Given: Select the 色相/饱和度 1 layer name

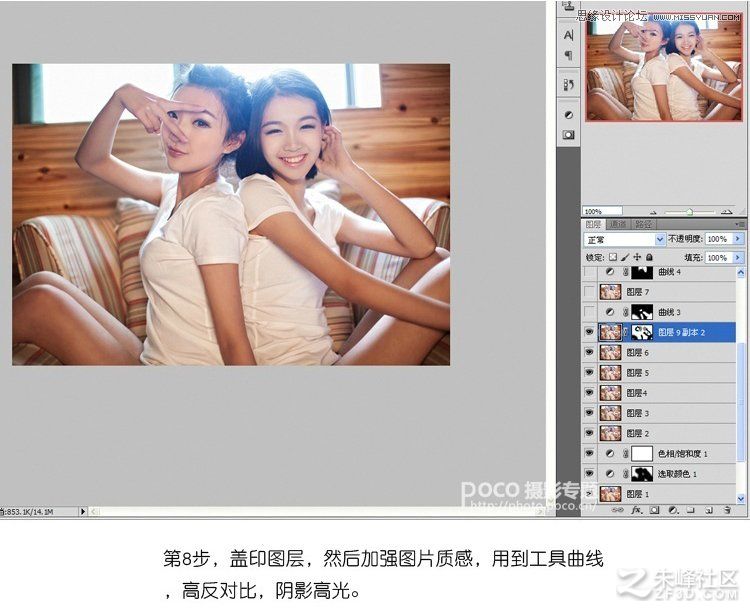Looking at the screenshot, I should pyautogui.click(x=683, y=454).
